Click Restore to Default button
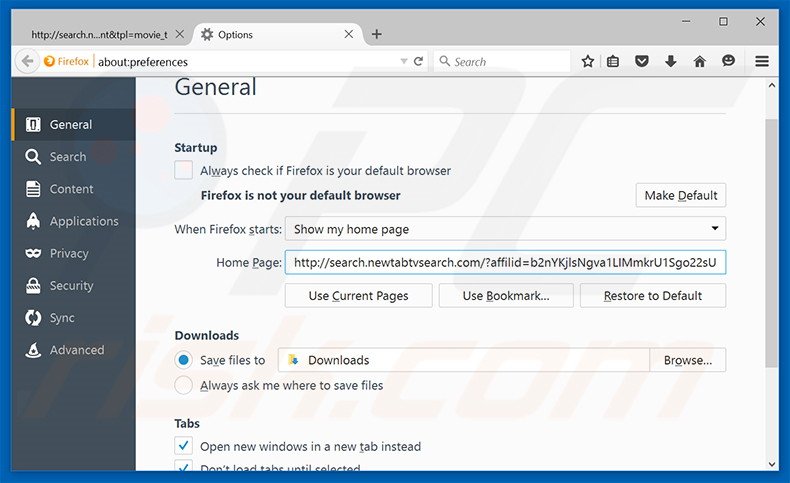 (653, 296)
